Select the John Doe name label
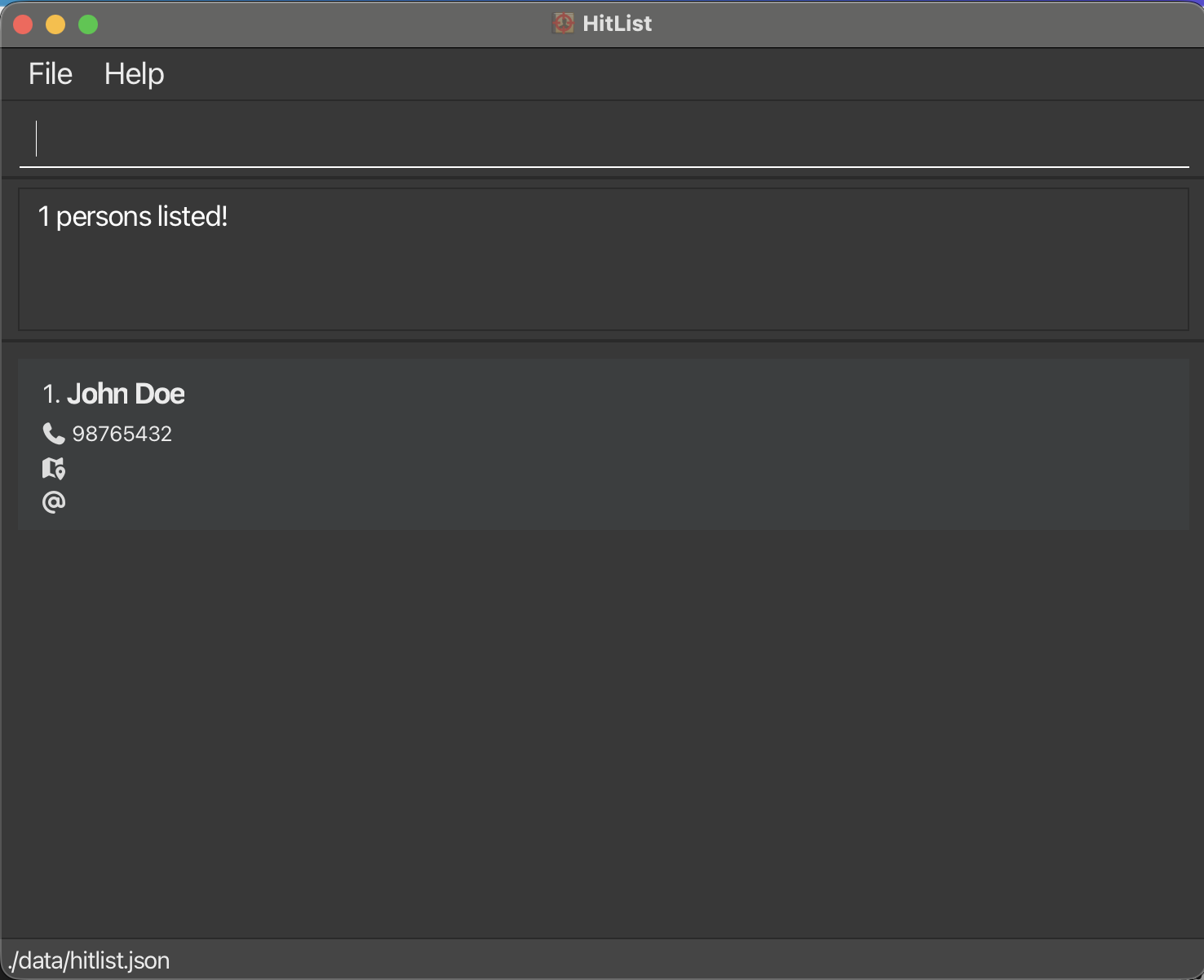Screen dimensions: 1204x980 pos(126,394)
